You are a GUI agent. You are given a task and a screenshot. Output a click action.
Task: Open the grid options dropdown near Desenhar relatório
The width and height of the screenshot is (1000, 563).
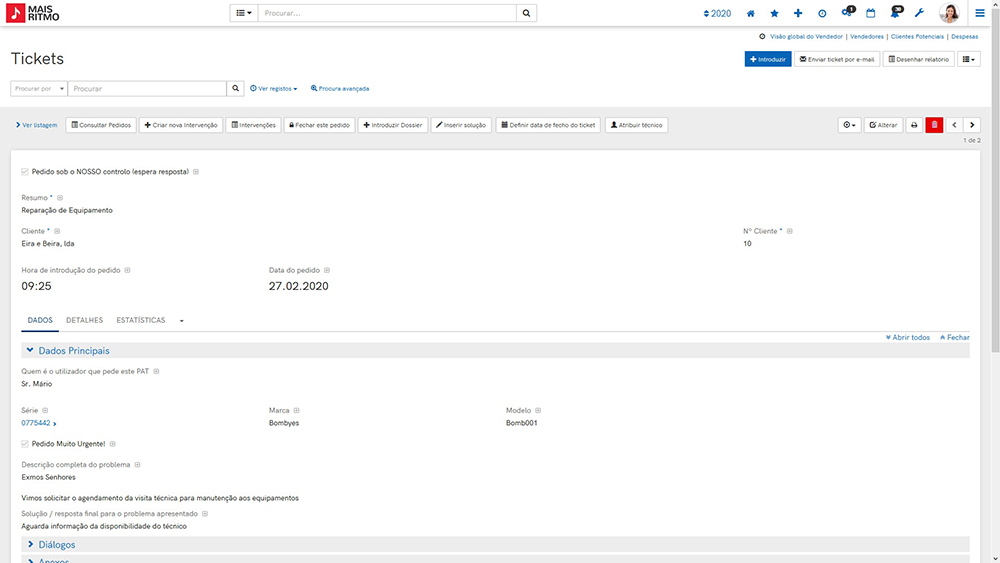[x=968, y=59]
